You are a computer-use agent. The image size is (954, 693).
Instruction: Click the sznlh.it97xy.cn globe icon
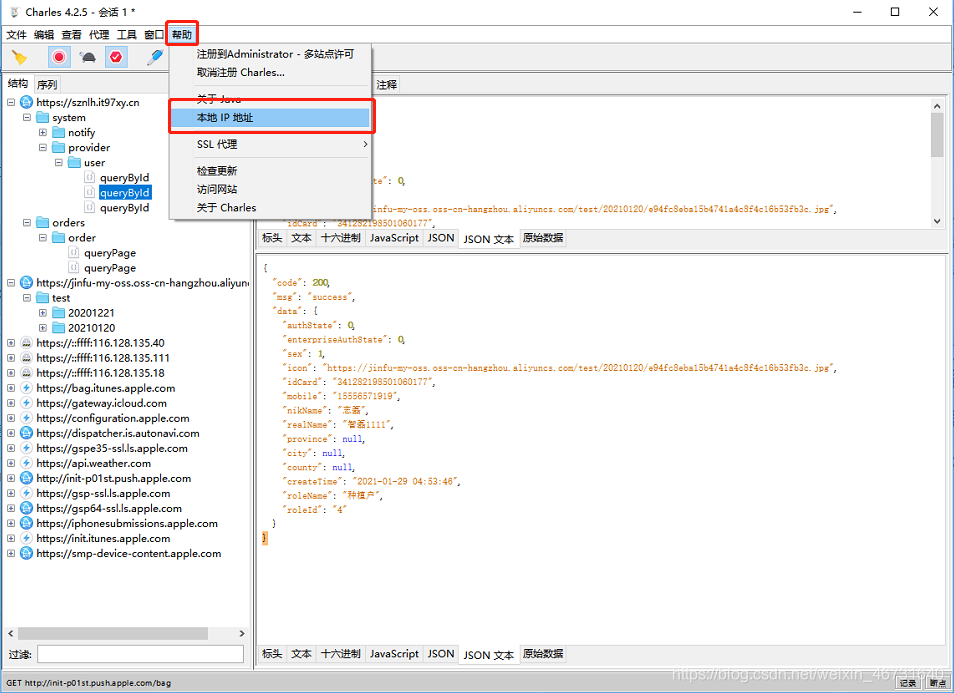tap(26, 102)
